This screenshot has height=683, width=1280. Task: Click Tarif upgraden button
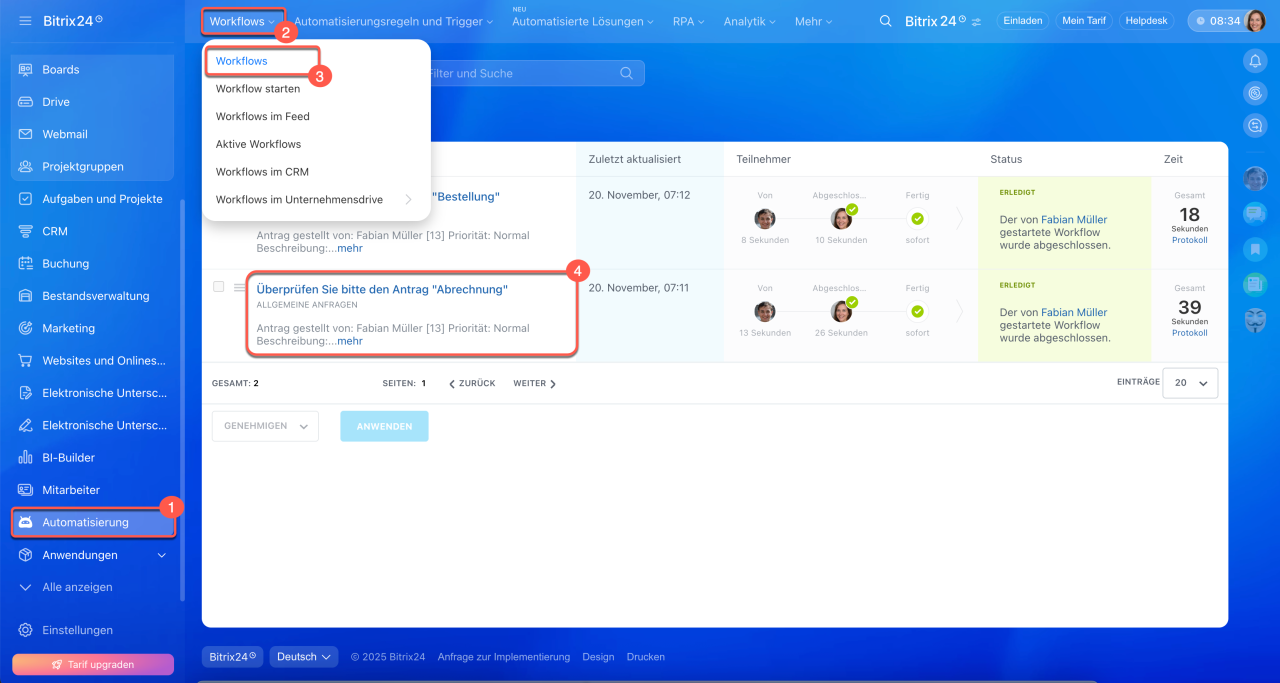(x=93, y=665)
